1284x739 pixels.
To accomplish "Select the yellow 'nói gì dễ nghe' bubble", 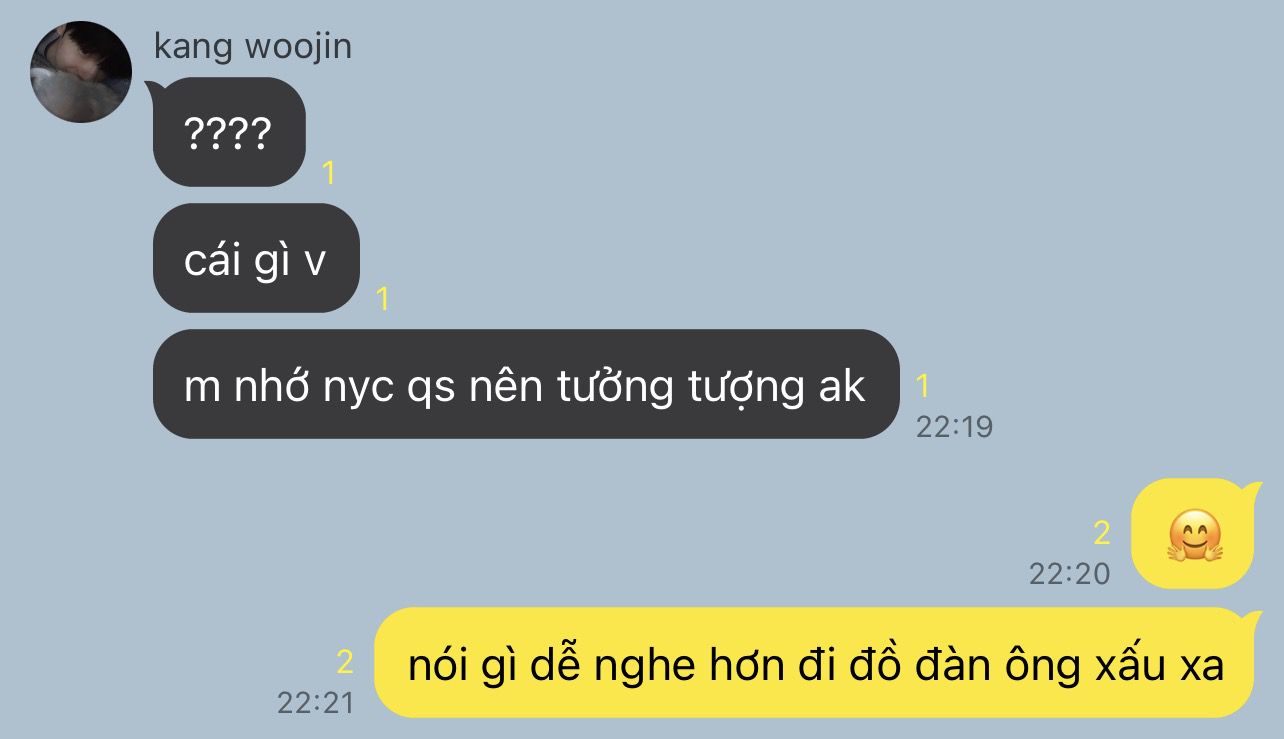I will [816, 662].
